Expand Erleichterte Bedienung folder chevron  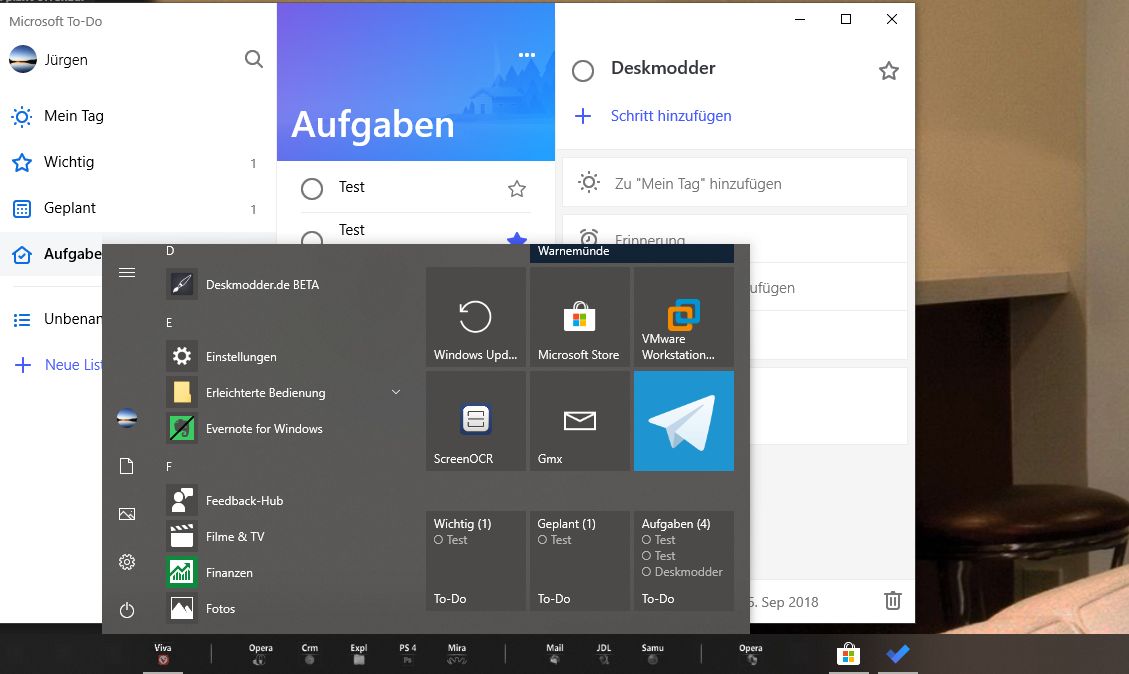point(395,392)
